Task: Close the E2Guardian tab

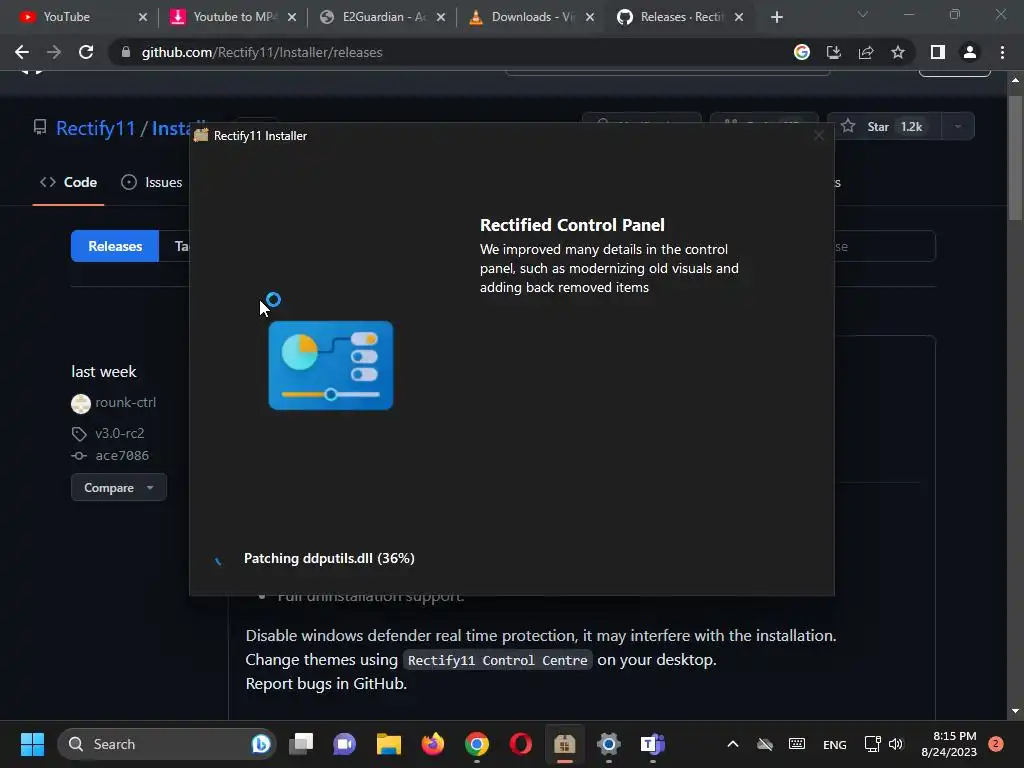Action: (x=441, y=17)
